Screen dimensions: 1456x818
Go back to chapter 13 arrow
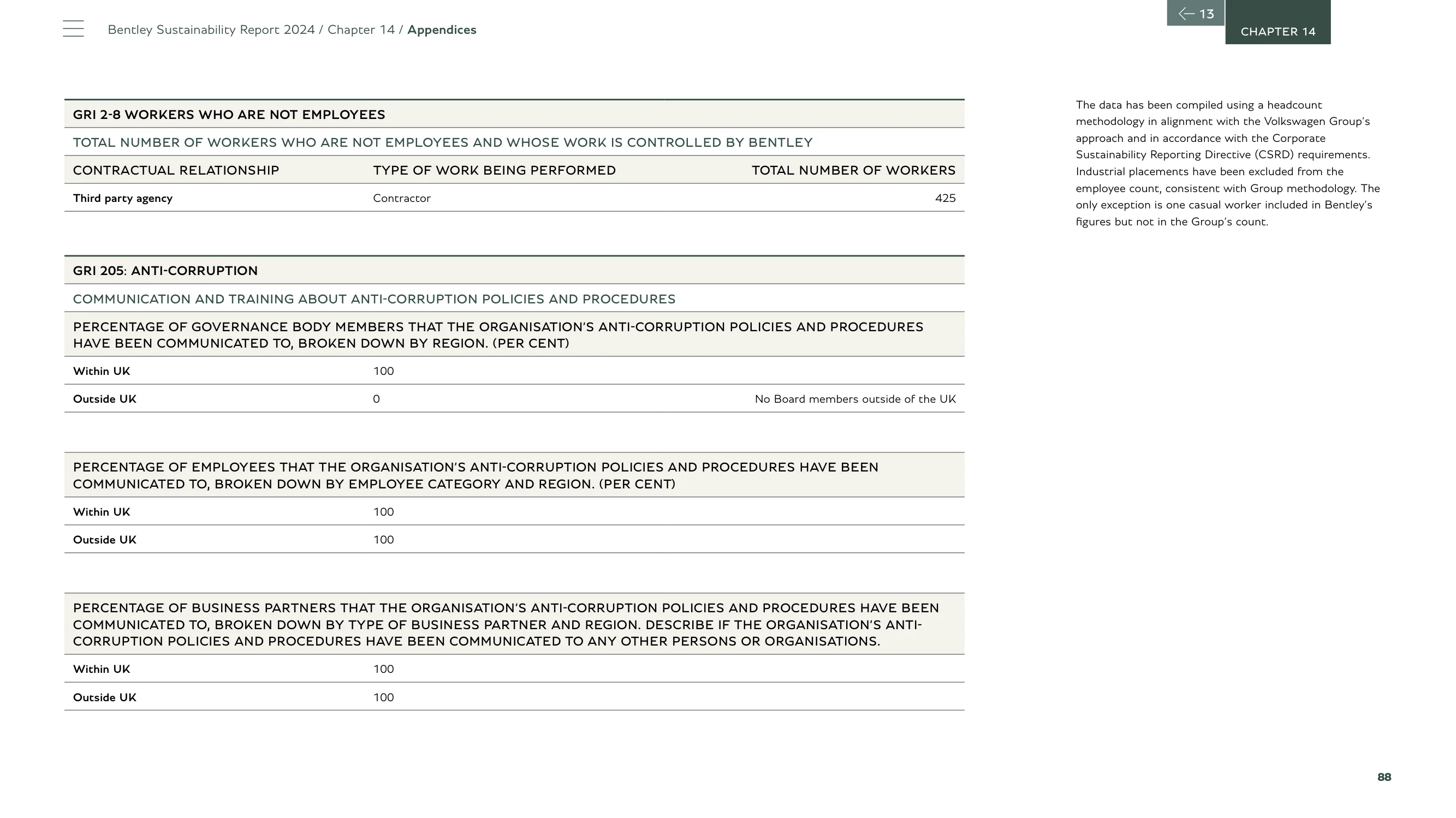coord(1196,13)
